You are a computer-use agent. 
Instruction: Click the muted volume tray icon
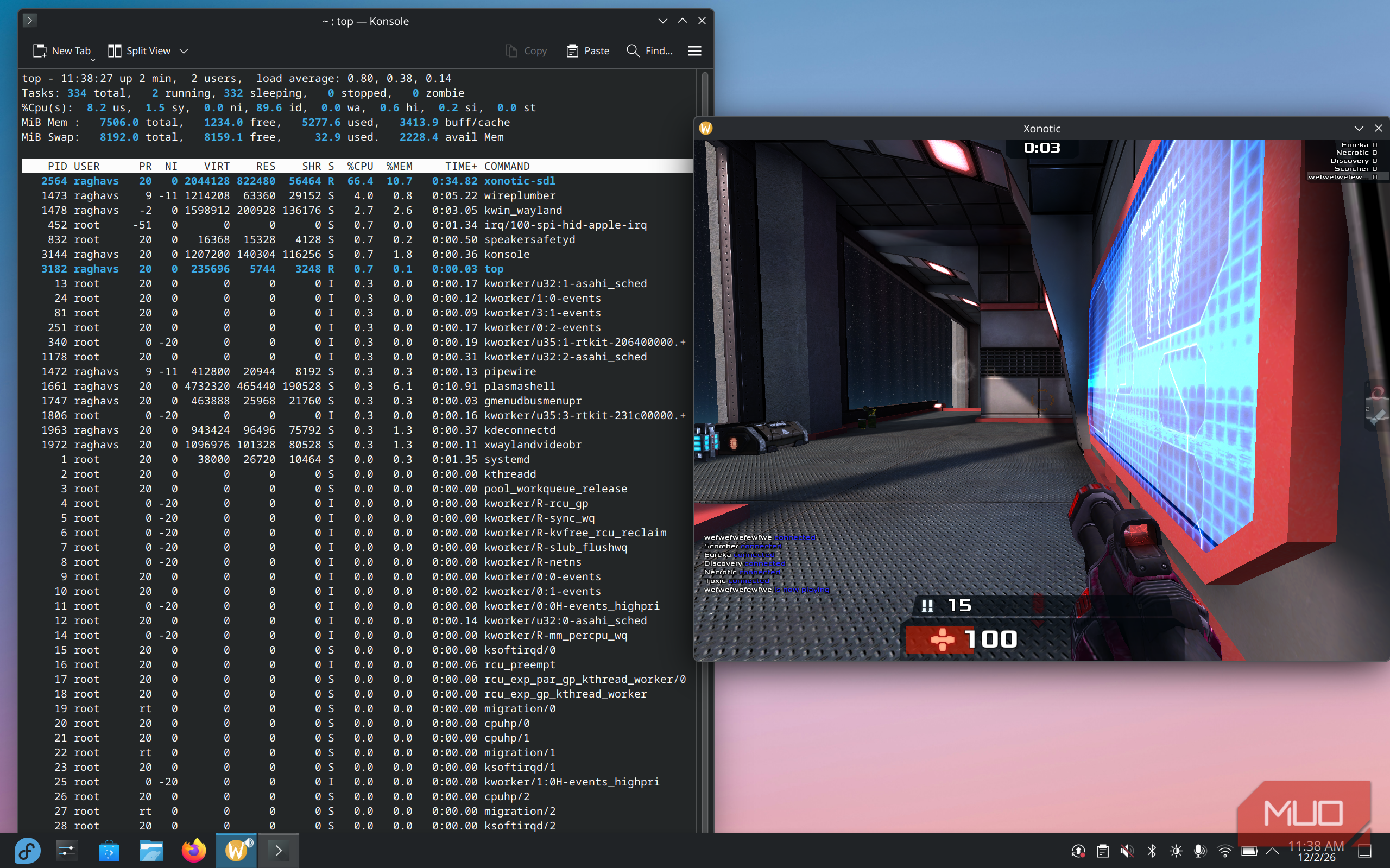point(1127,851)
